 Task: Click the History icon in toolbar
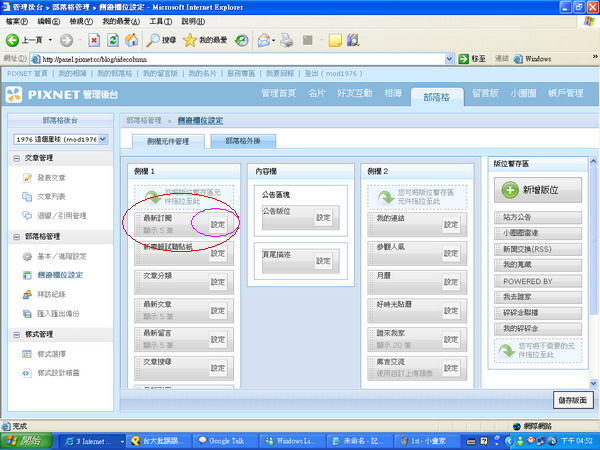[x=241, y=40]
